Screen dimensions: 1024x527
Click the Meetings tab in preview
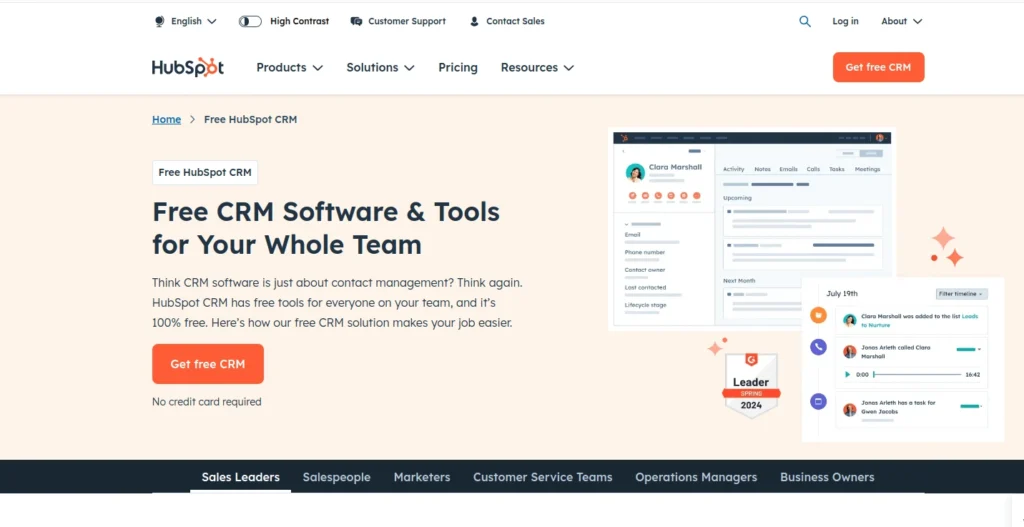click(x=867, y=169)
